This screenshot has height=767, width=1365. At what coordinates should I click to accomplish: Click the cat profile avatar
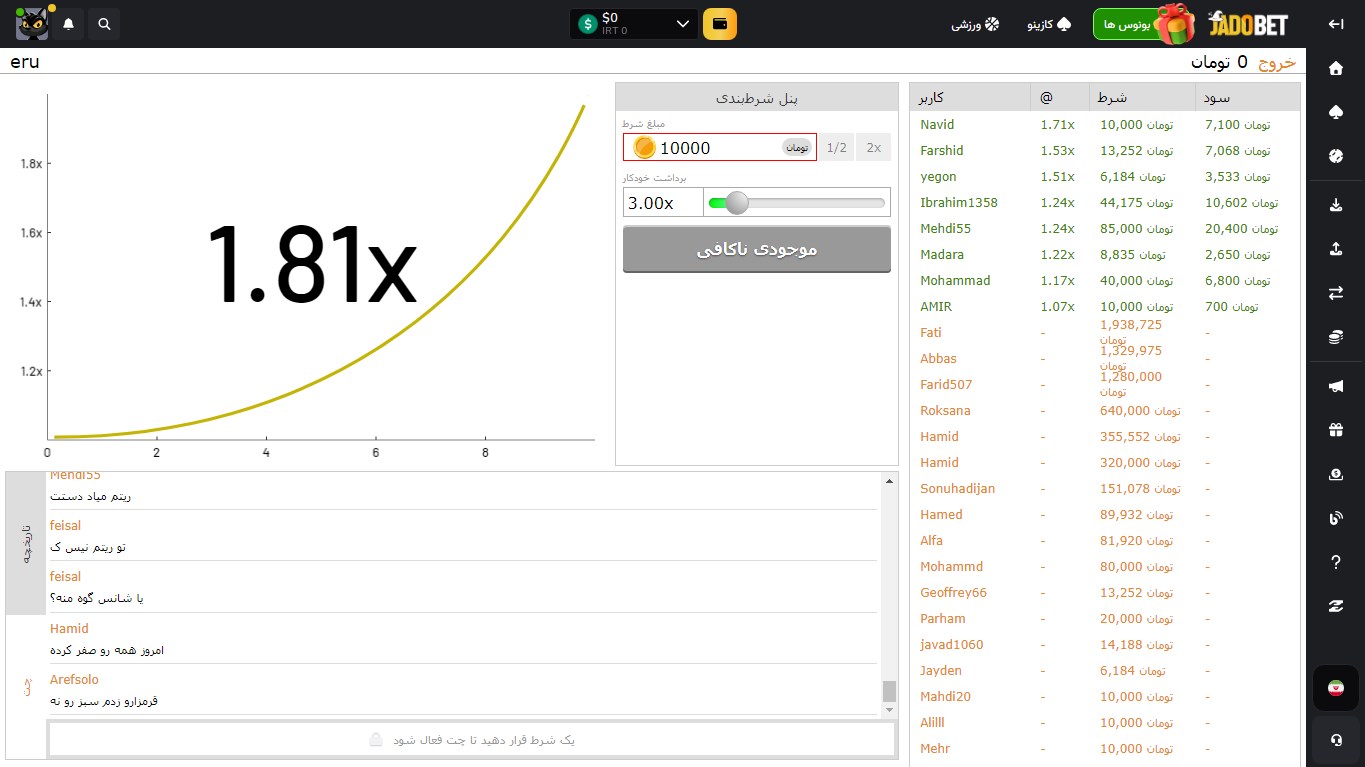pyautogui.click(x=32, y=24)
